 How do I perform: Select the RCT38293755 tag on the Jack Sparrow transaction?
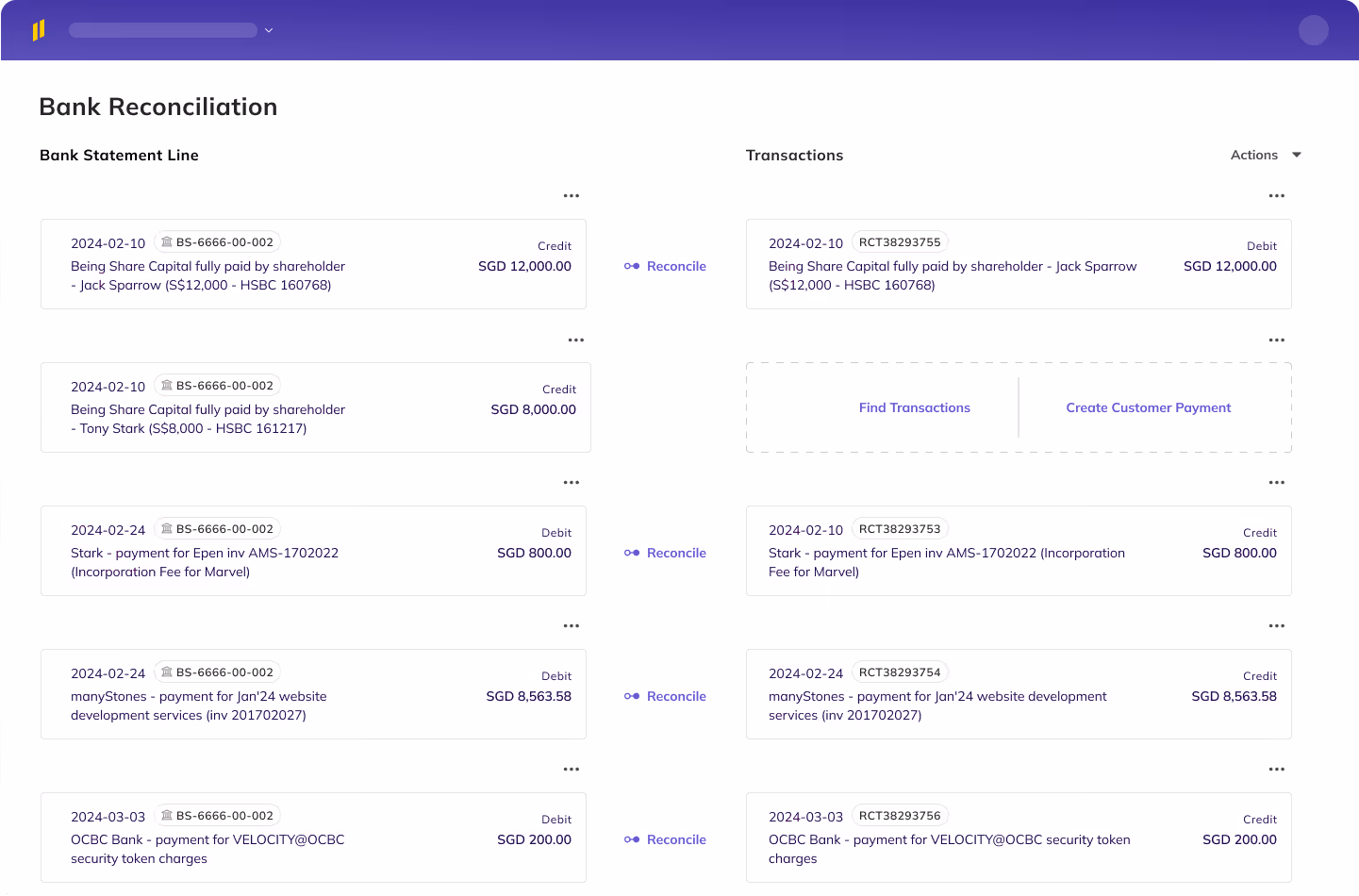click(x=901, y=241)
